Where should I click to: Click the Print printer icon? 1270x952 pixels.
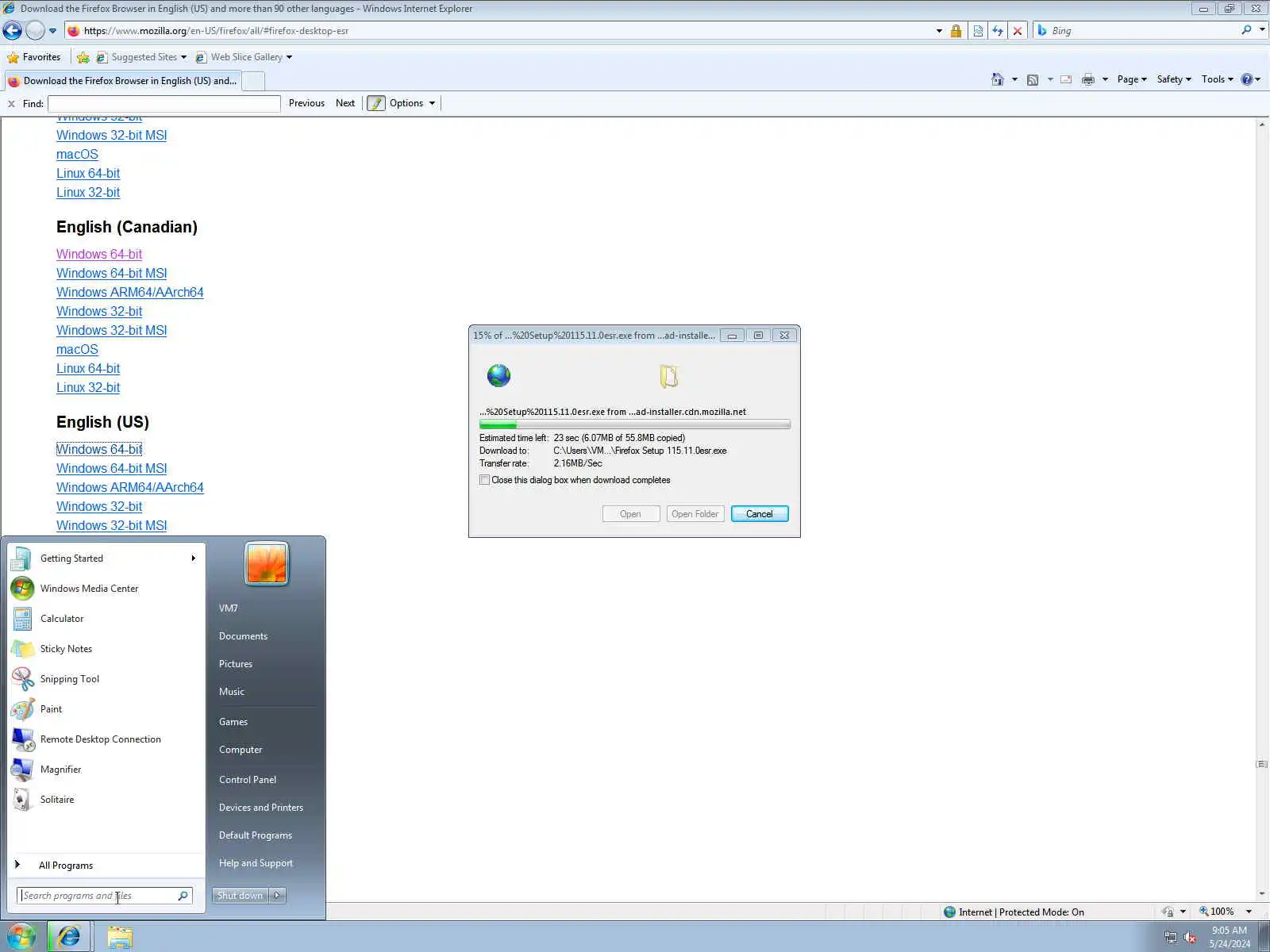pos(1088,79)
